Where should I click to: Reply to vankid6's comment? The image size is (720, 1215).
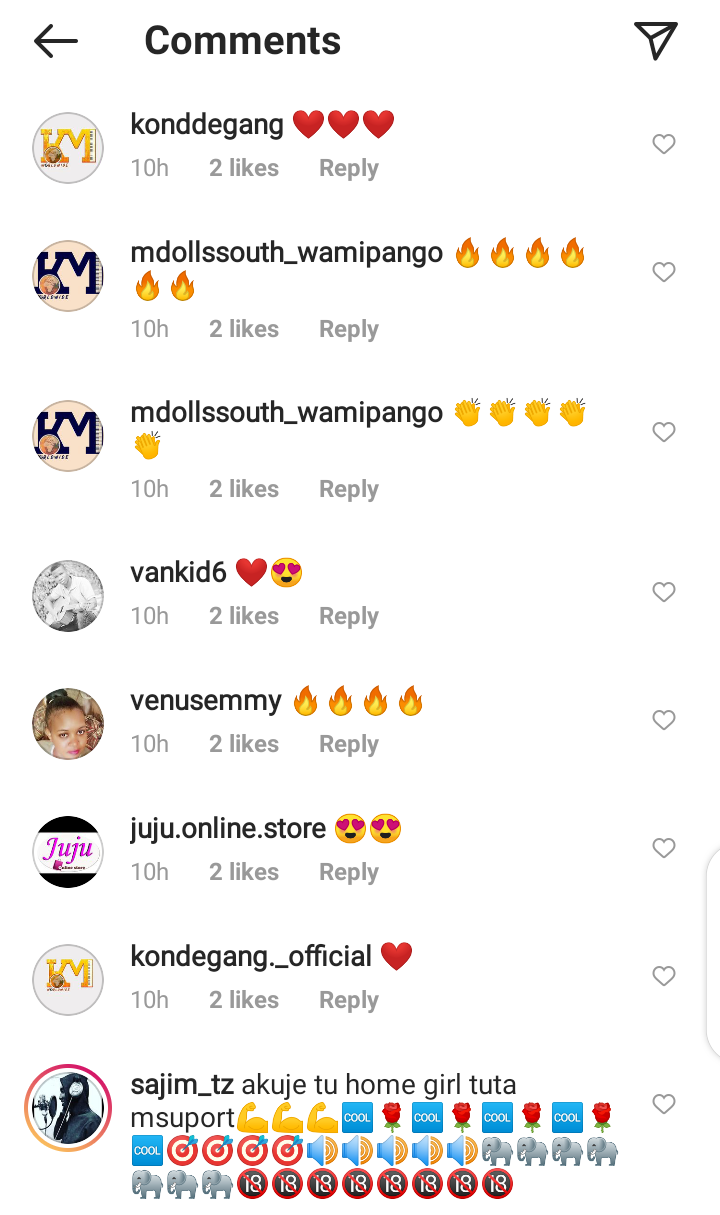[349, 616]
